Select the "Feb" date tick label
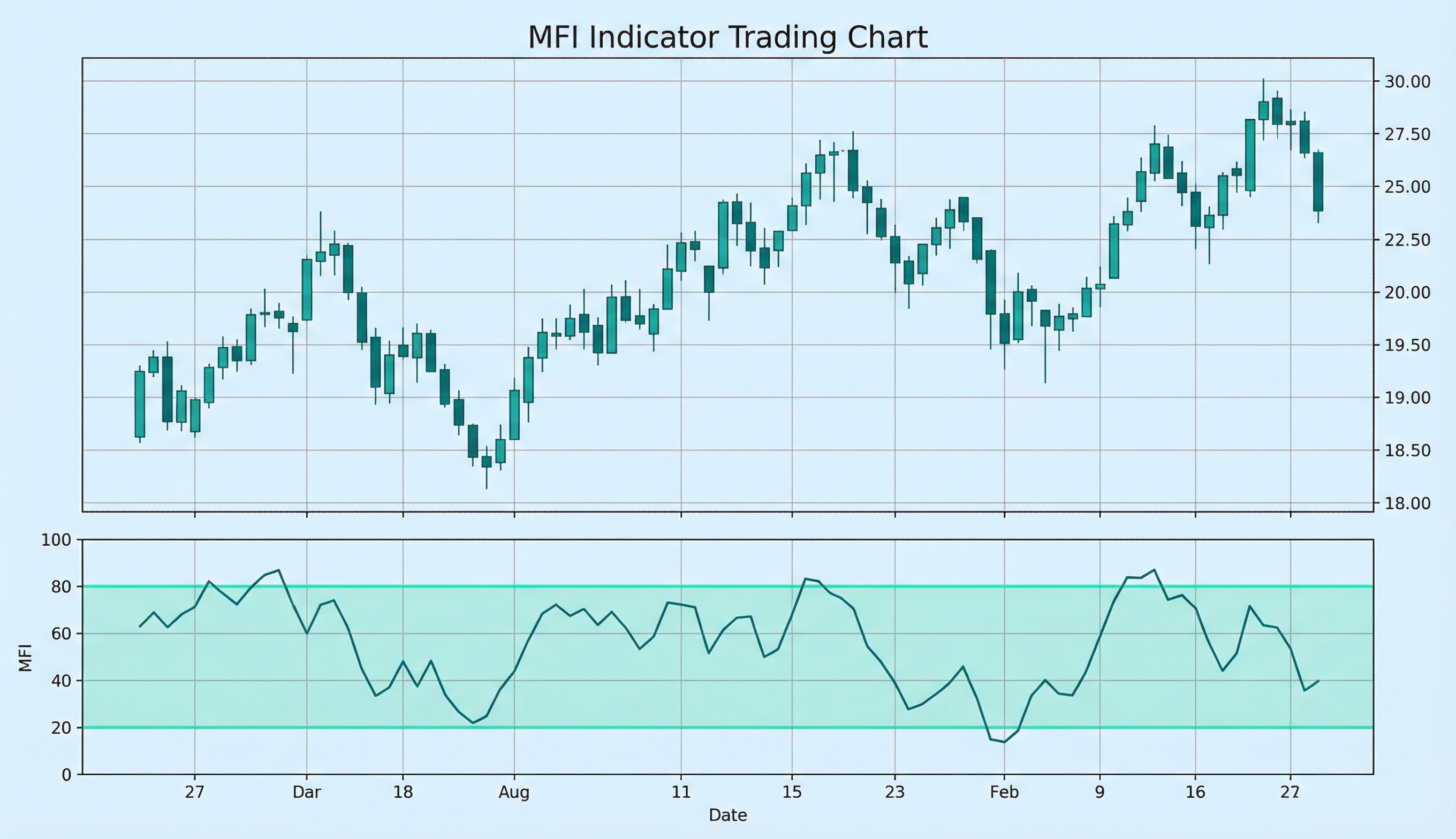The height and width of the screenshot is (839, 1456). coord(1005,792)
